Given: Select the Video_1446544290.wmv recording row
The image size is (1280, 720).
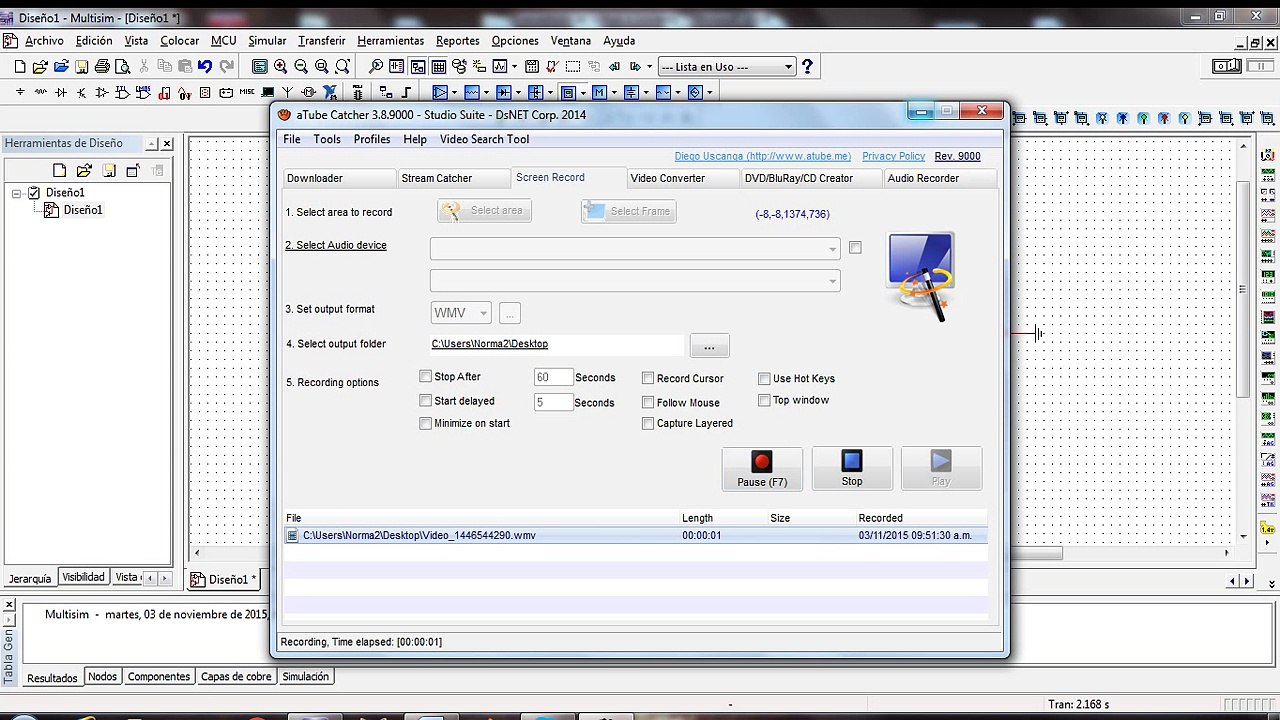Looking at the screenshot, I should 635,535.
